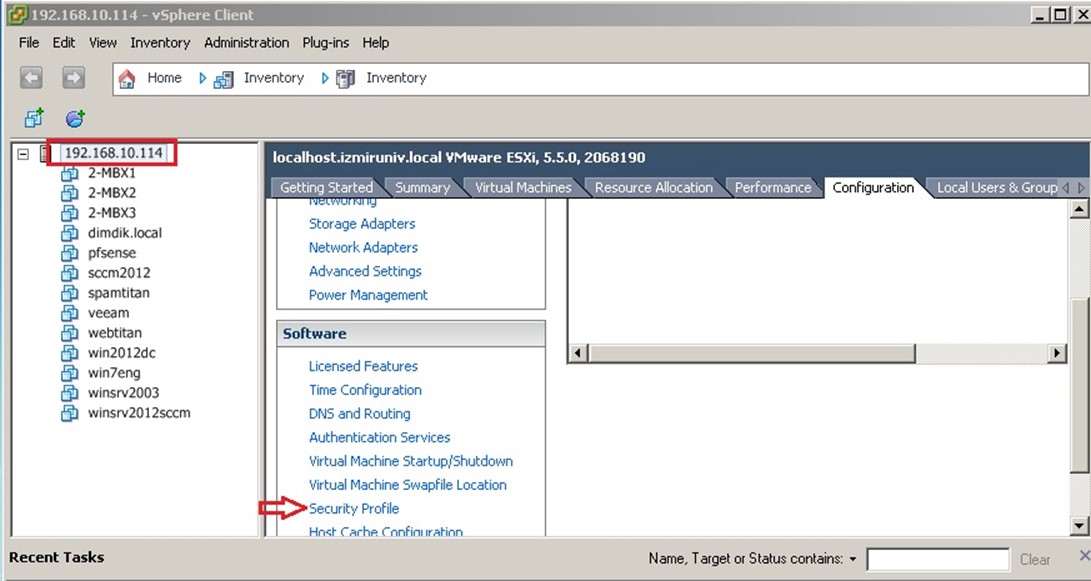Image resolution: width=1091 pixels, height=581 pixels.
Task: Select the veeam virtual machine
Action: point(109,313)
